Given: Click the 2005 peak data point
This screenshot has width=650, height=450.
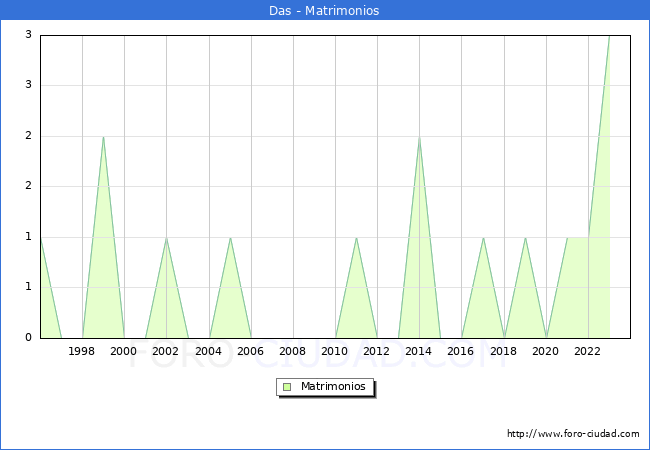Looking at the screenshot, I should tap(230, 238).
